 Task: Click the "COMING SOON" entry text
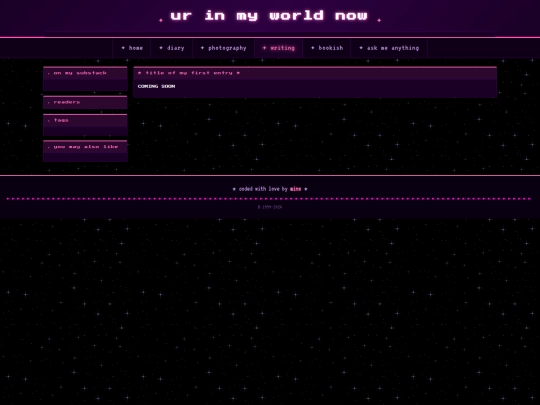click(156, 86)
